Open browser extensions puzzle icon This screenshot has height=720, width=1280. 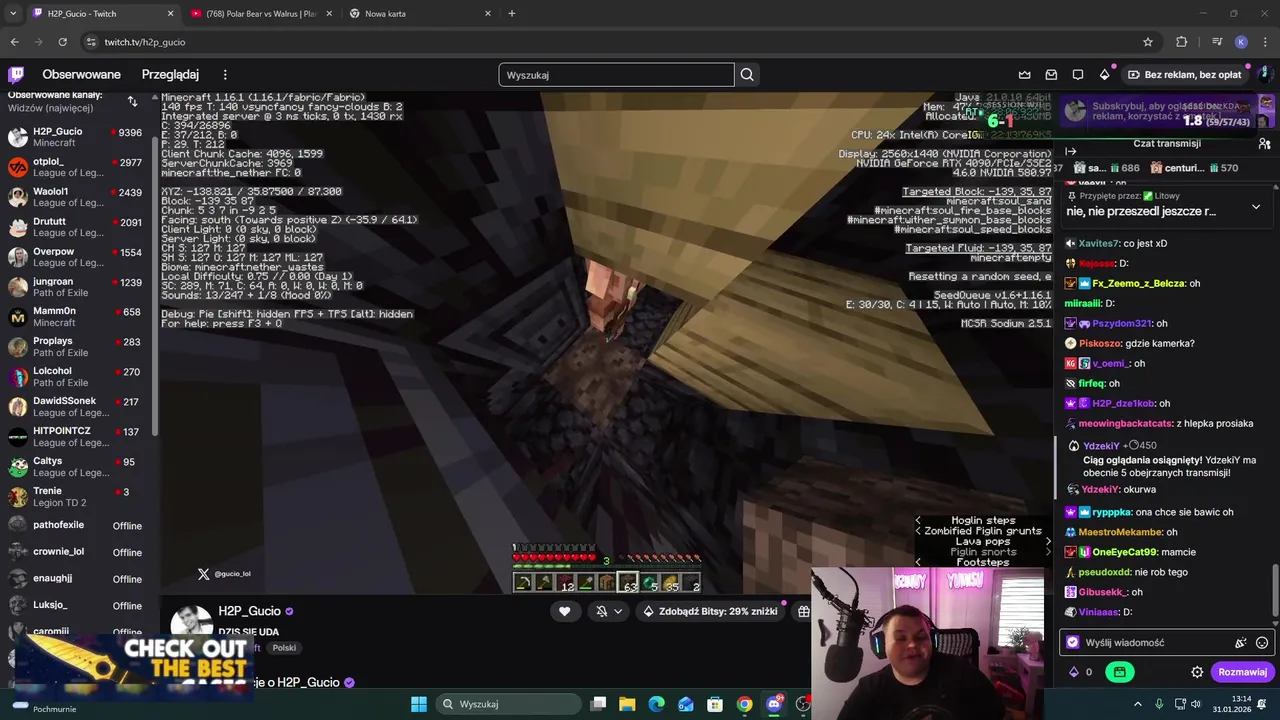1182,42
